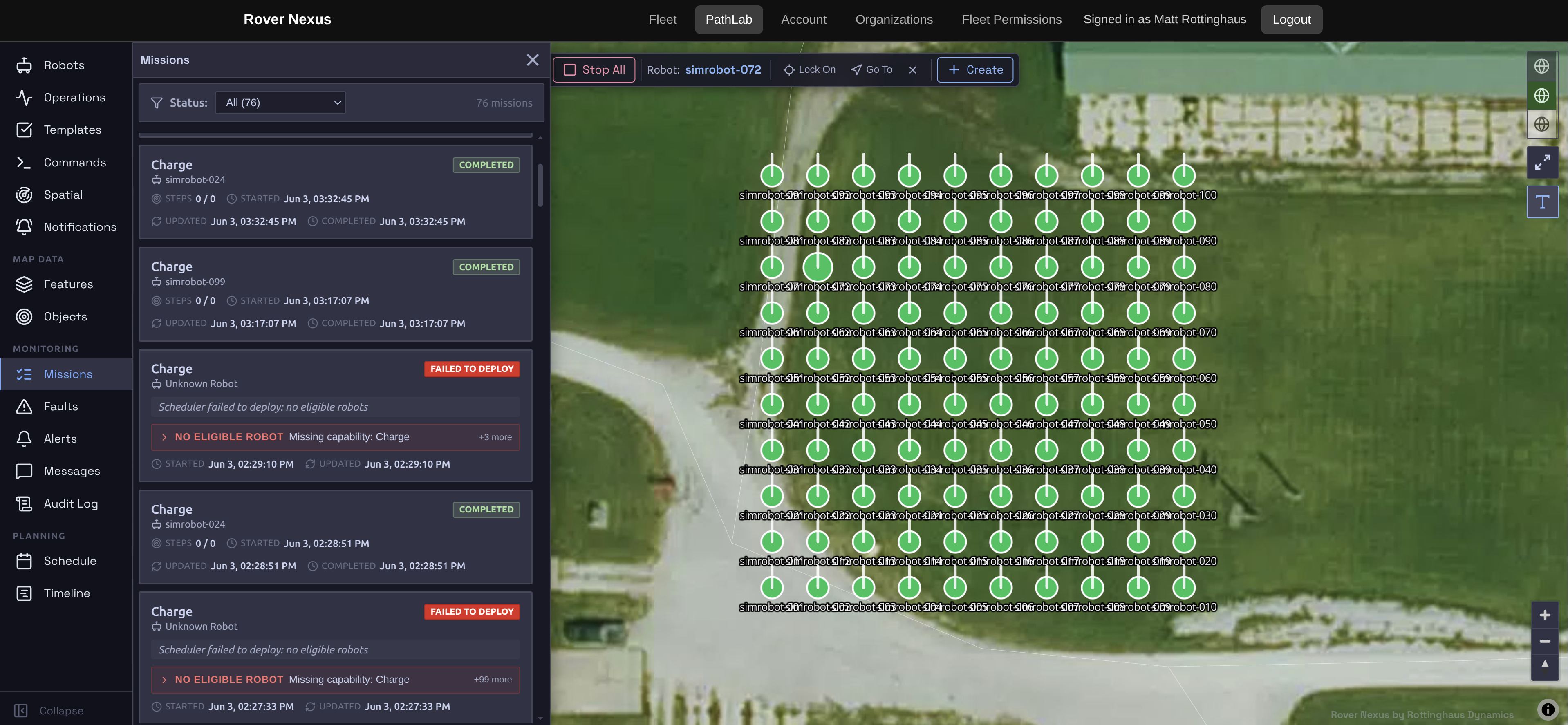Expand the +99 more failure reasons

pyautogui.click(x=493, y=679)
